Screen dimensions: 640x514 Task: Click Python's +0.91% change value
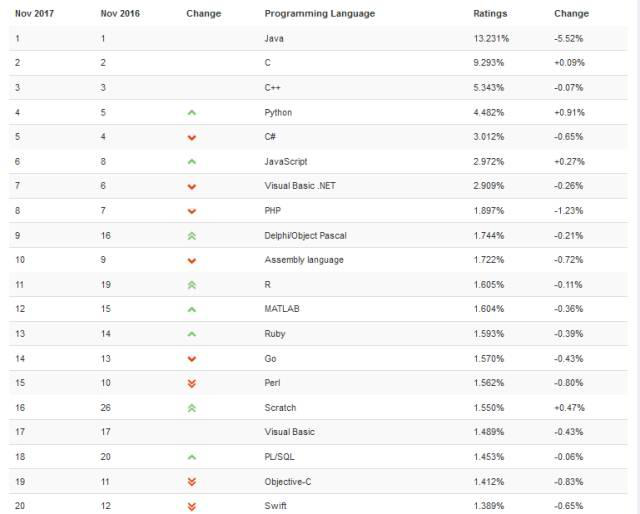pyautogui.click(x=568, y=112)
